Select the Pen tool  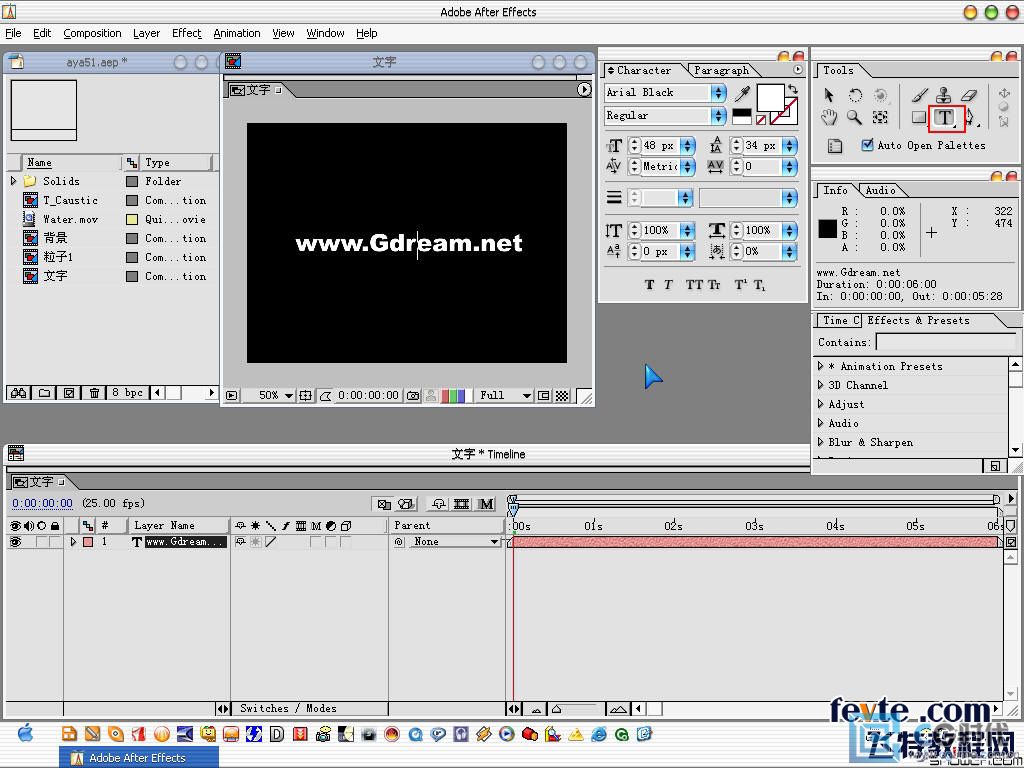click(972, 118)
